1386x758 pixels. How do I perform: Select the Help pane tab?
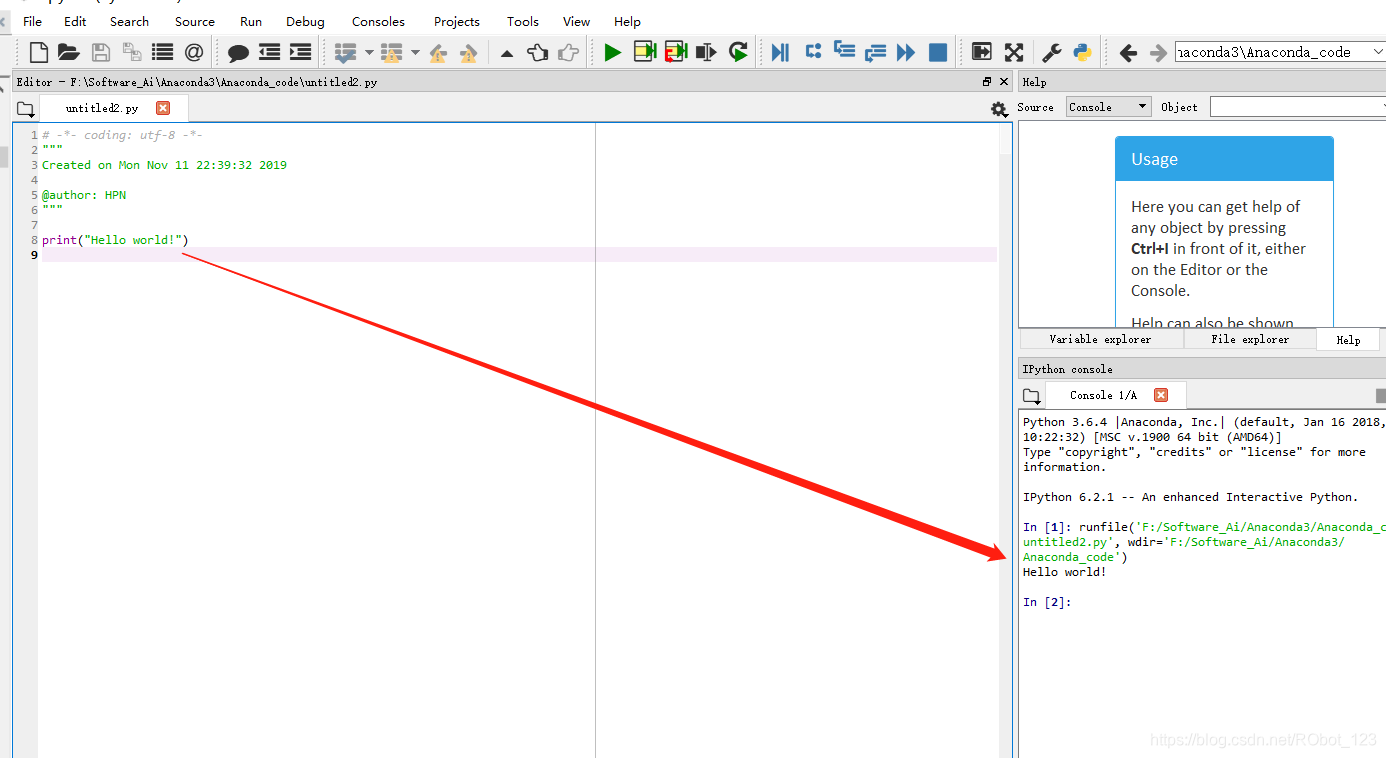click(x=1349, y=340)
